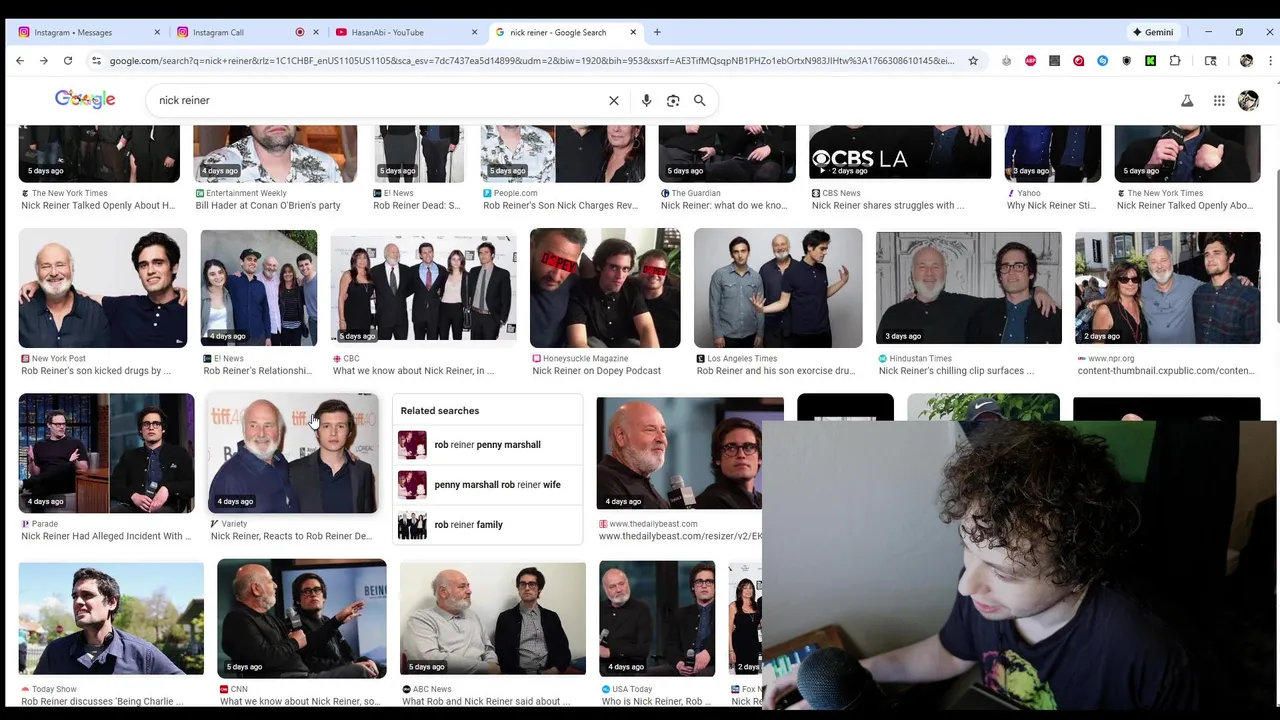Open the Today Show 'Being Charlie' image
This screenshot has height=720, width=1280.
(x=111, y=619)
